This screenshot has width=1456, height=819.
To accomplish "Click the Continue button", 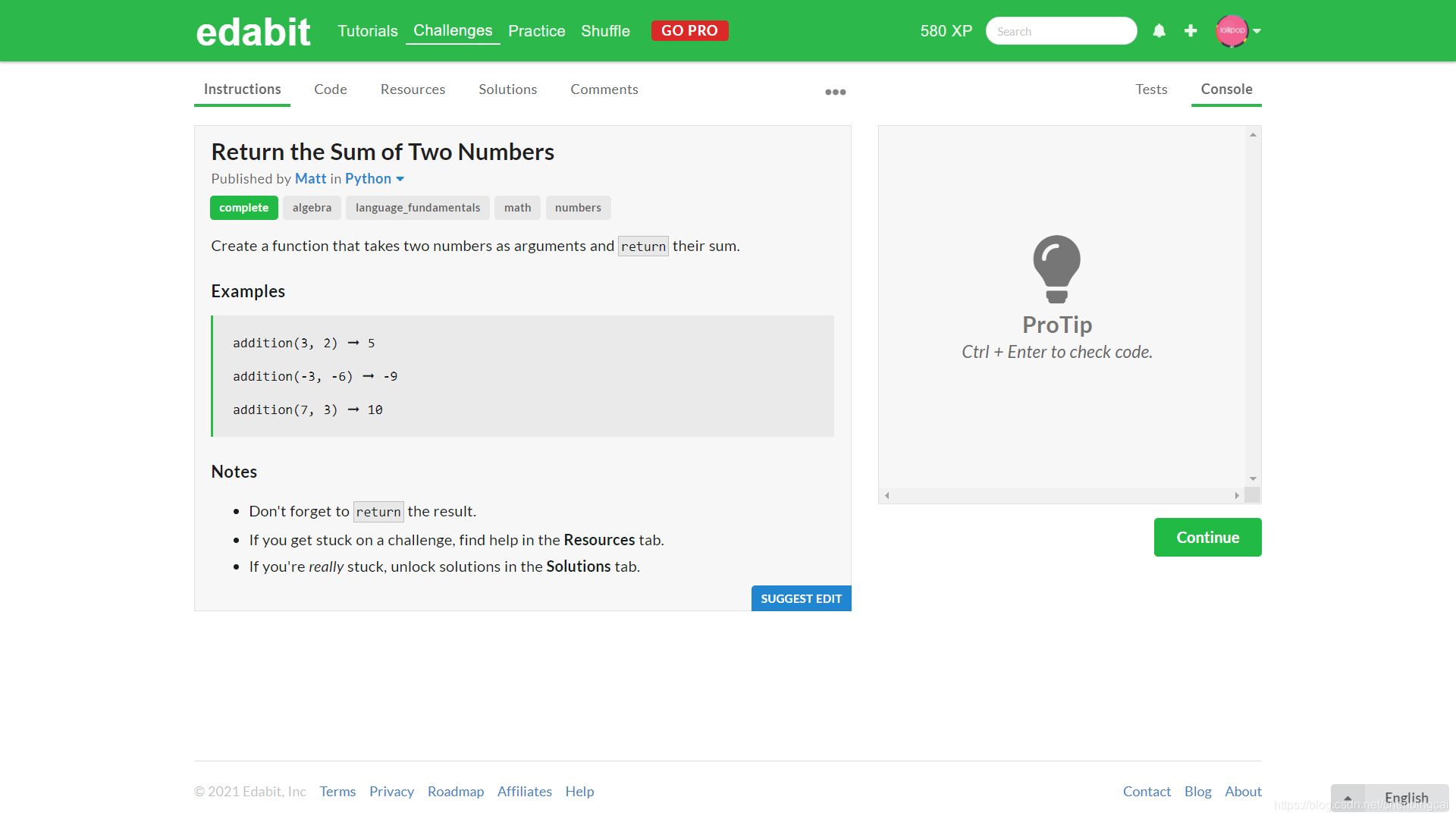I will click(1208, 537).
